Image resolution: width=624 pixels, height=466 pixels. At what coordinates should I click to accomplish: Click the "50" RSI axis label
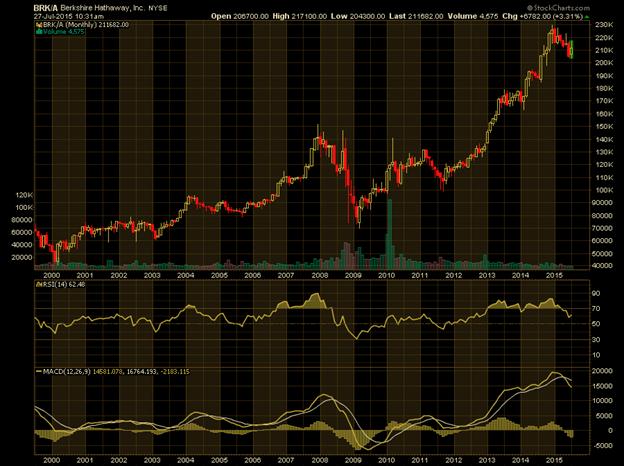tap(596, 324)
